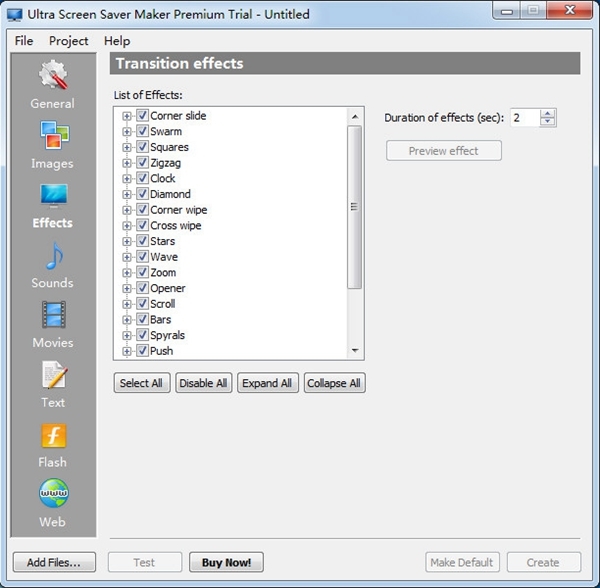Image resolution: width=600 pixels, height=588 pixels.
Task: Uncheck the Swarm effect checkbox
Action: (x=142, y=131)
